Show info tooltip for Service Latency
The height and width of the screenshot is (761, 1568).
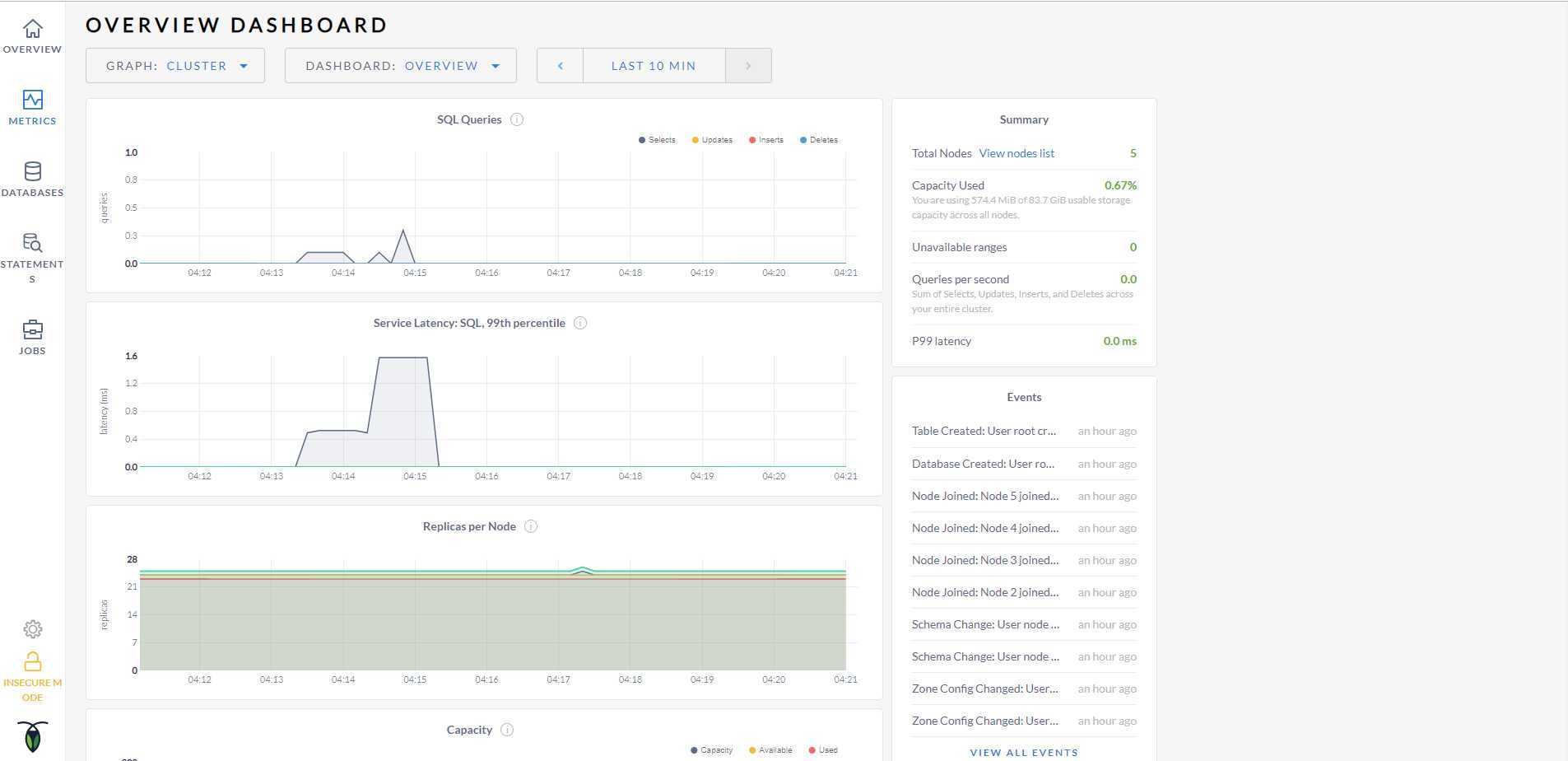580,323
